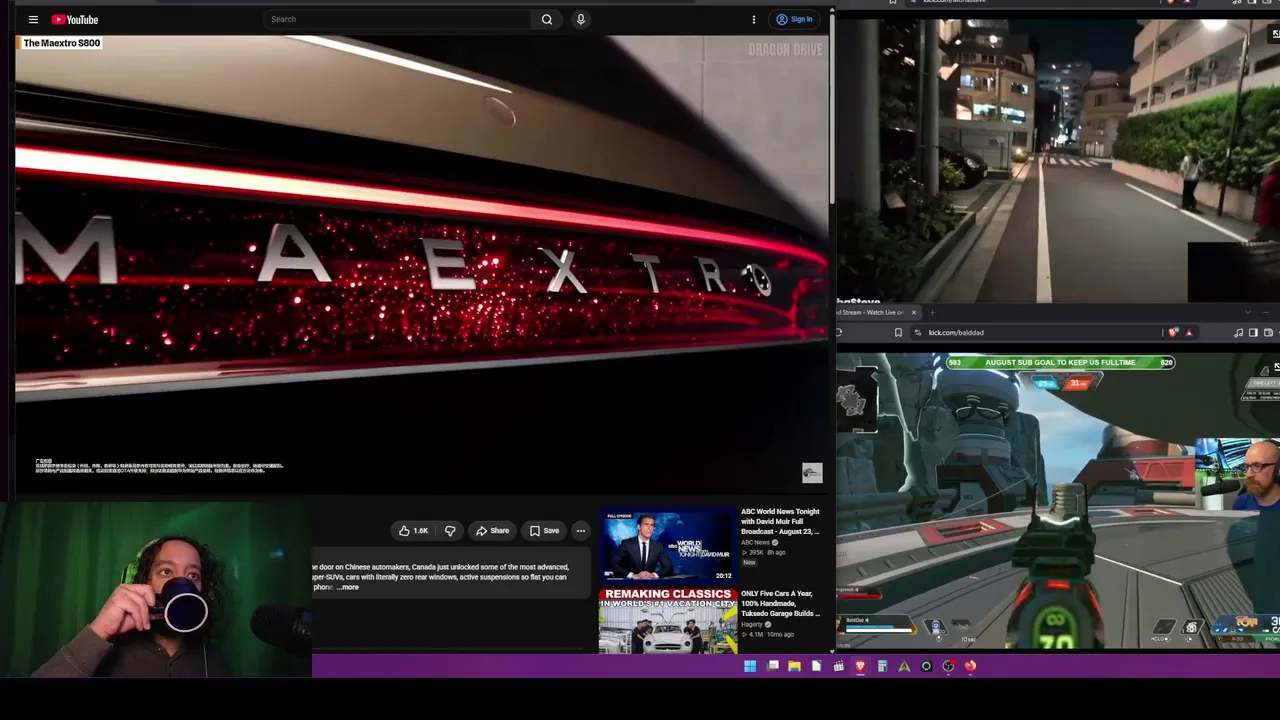
Task: Click the night street stream video
Action: click(x=1058, y=160)
